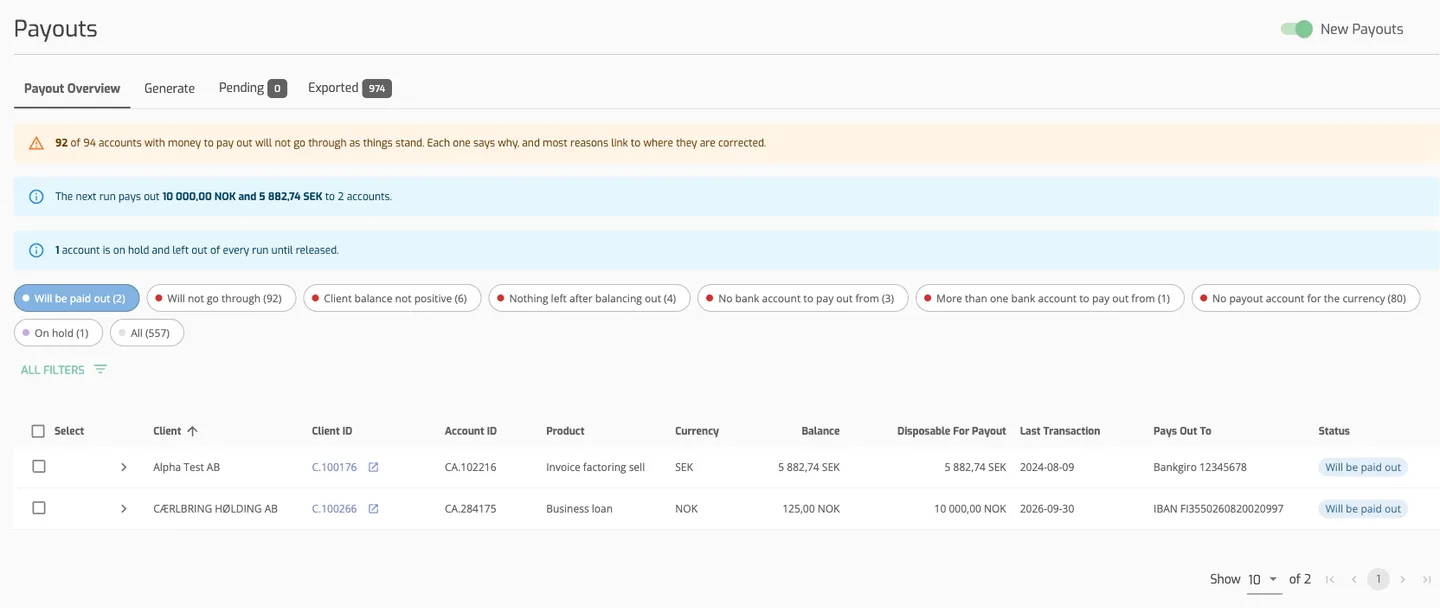Open the Payout Overview tab

pos(72,88)
